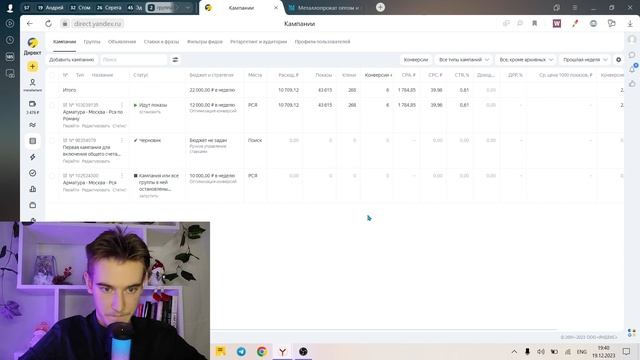
Task: Sort by Расход column header
Action: (x=288, y=75)
